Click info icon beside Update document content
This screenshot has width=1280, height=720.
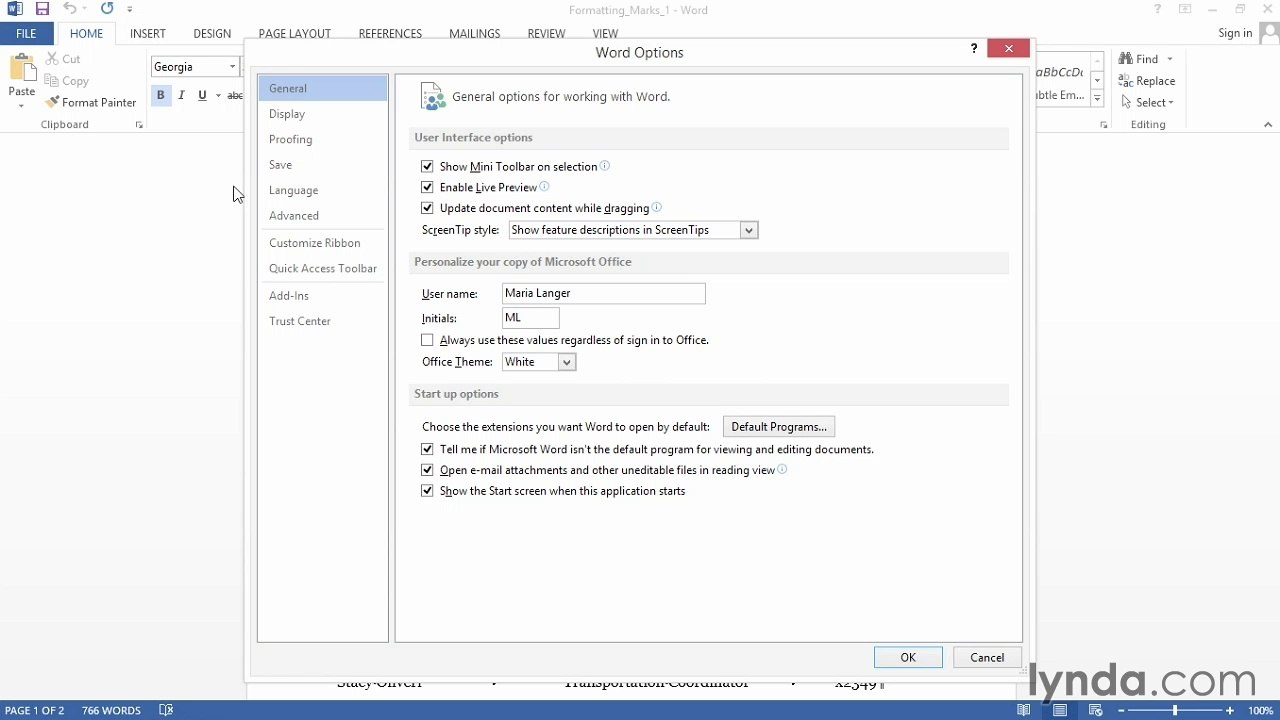(x=657, y=207)
